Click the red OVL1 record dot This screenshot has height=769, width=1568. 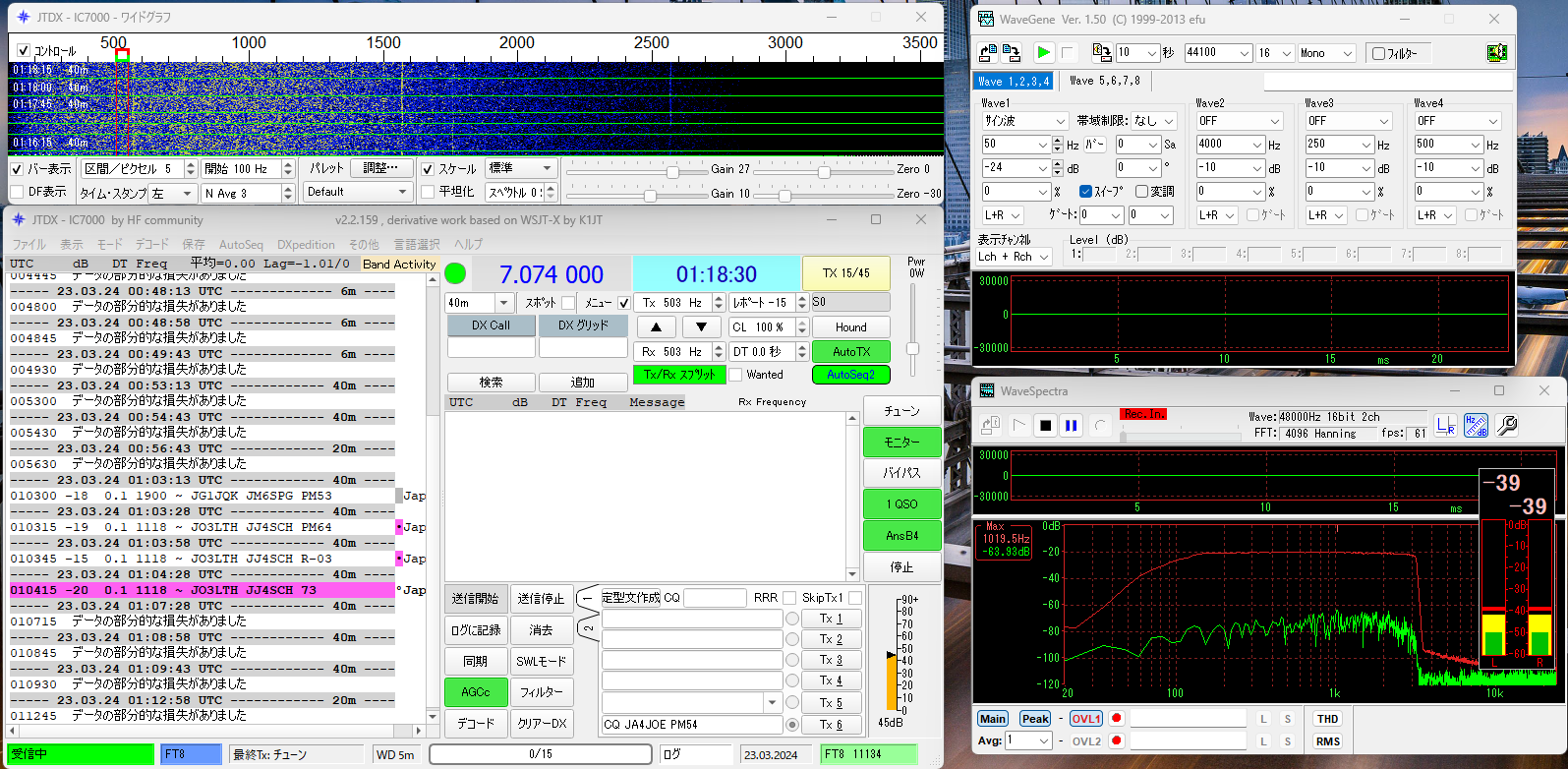[1117, 719]
